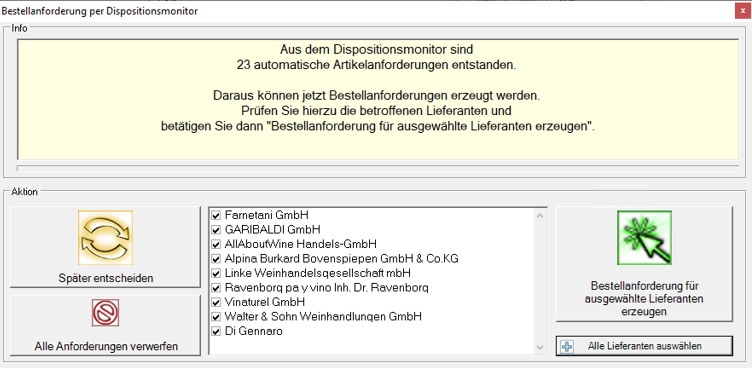Image resolution: width=752 pixels, height=368 pixels.
Task: Close the Bestellanforderung dialog window
Action: [x=742, y=11]
